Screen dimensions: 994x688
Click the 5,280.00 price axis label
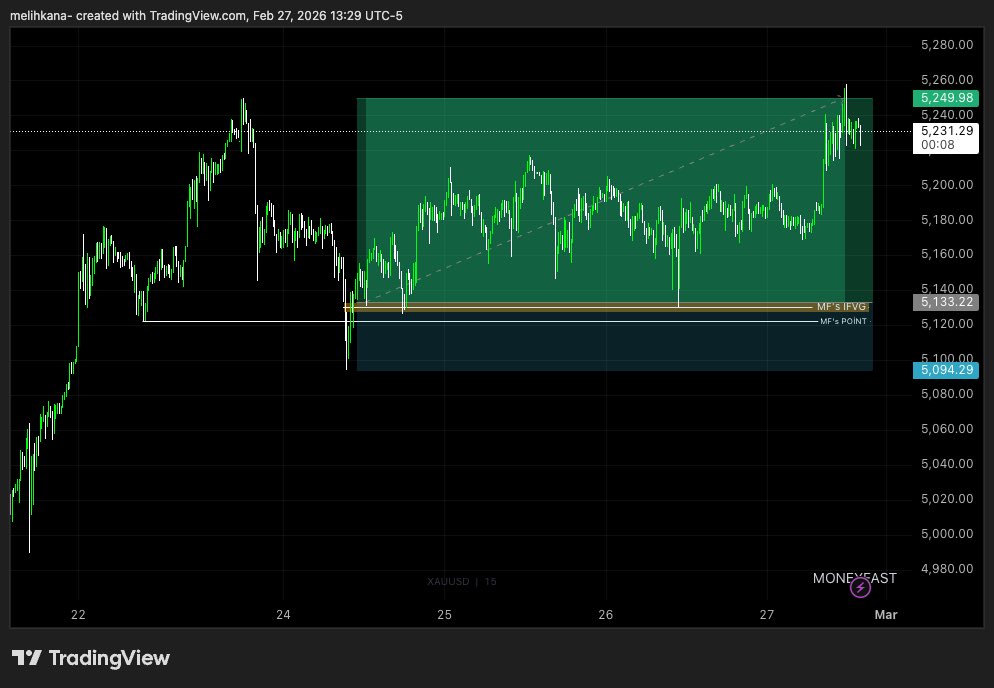(x=946, y=45)
